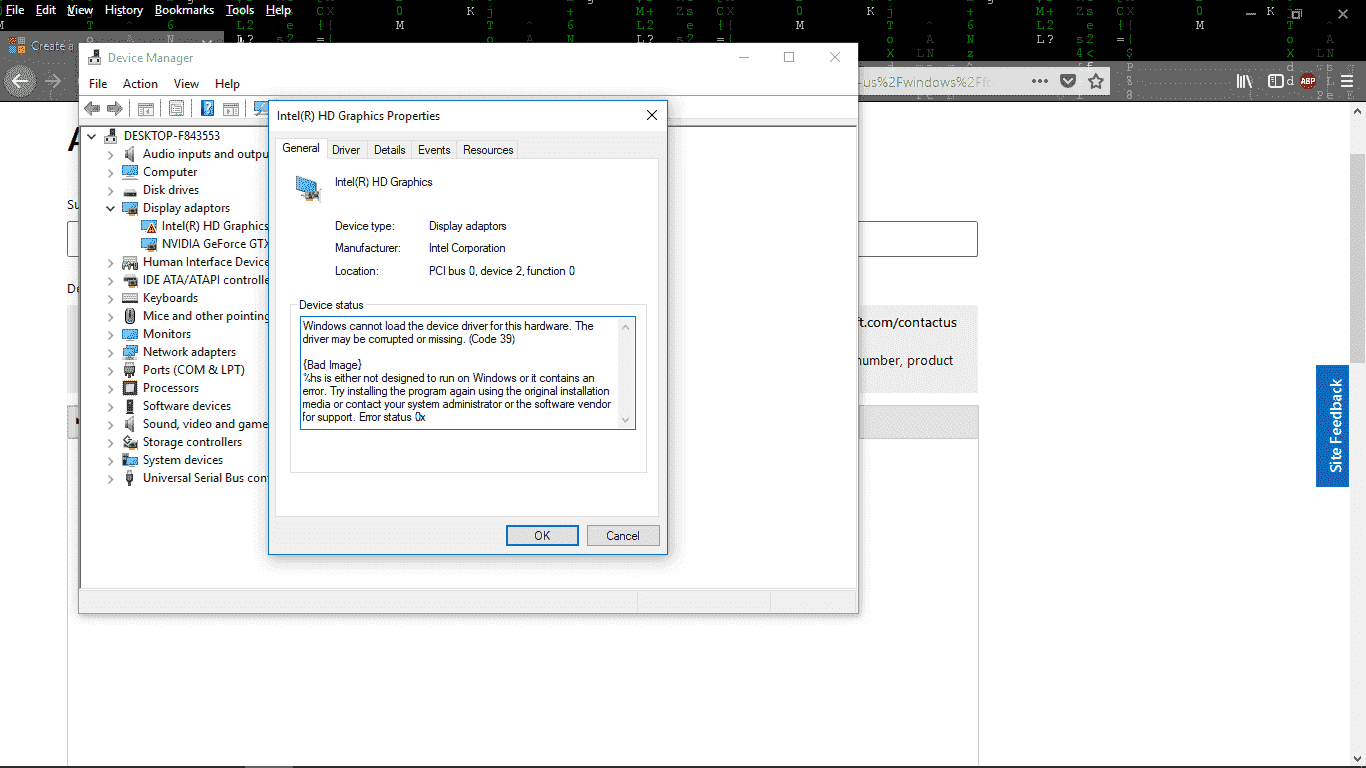Switch to the Resources tab

pos(488,150)
